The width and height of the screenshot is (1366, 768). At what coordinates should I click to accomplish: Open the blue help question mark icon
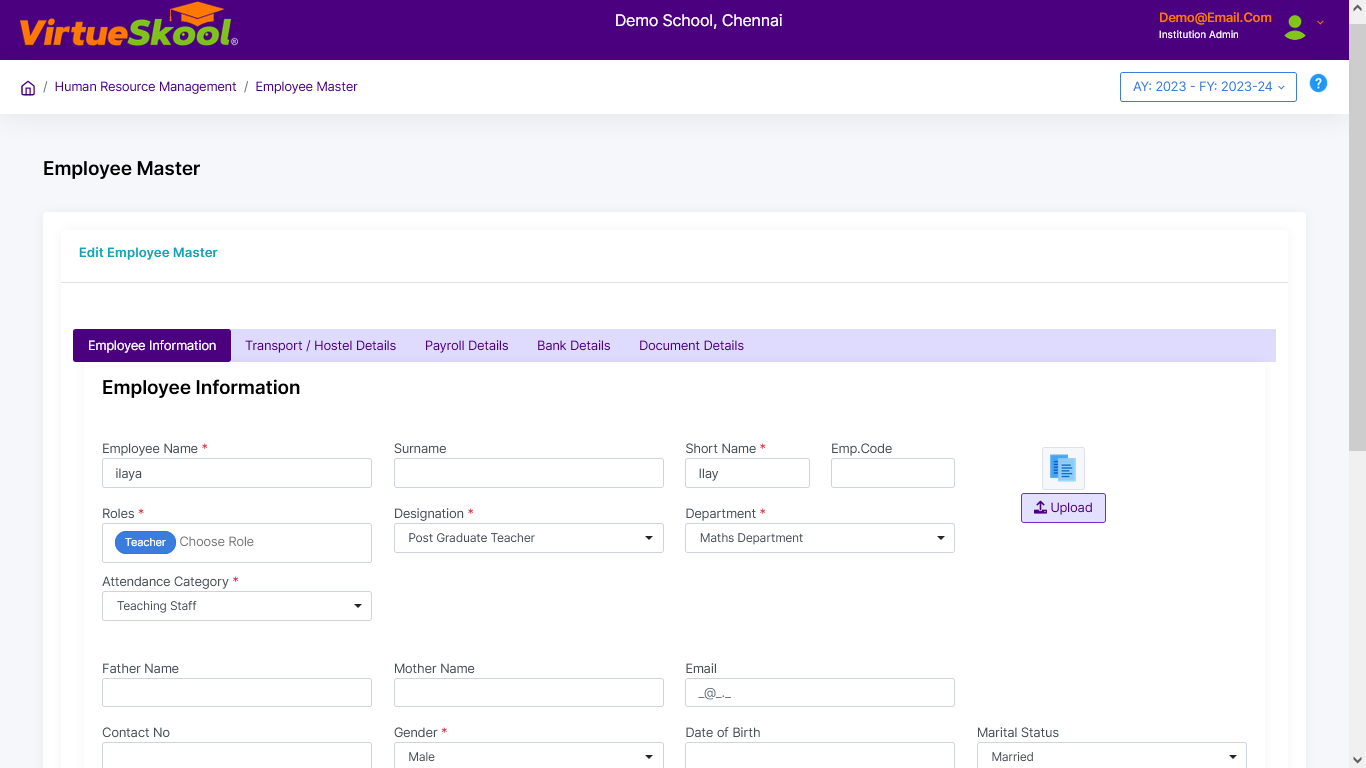[x=1318, y=84]
